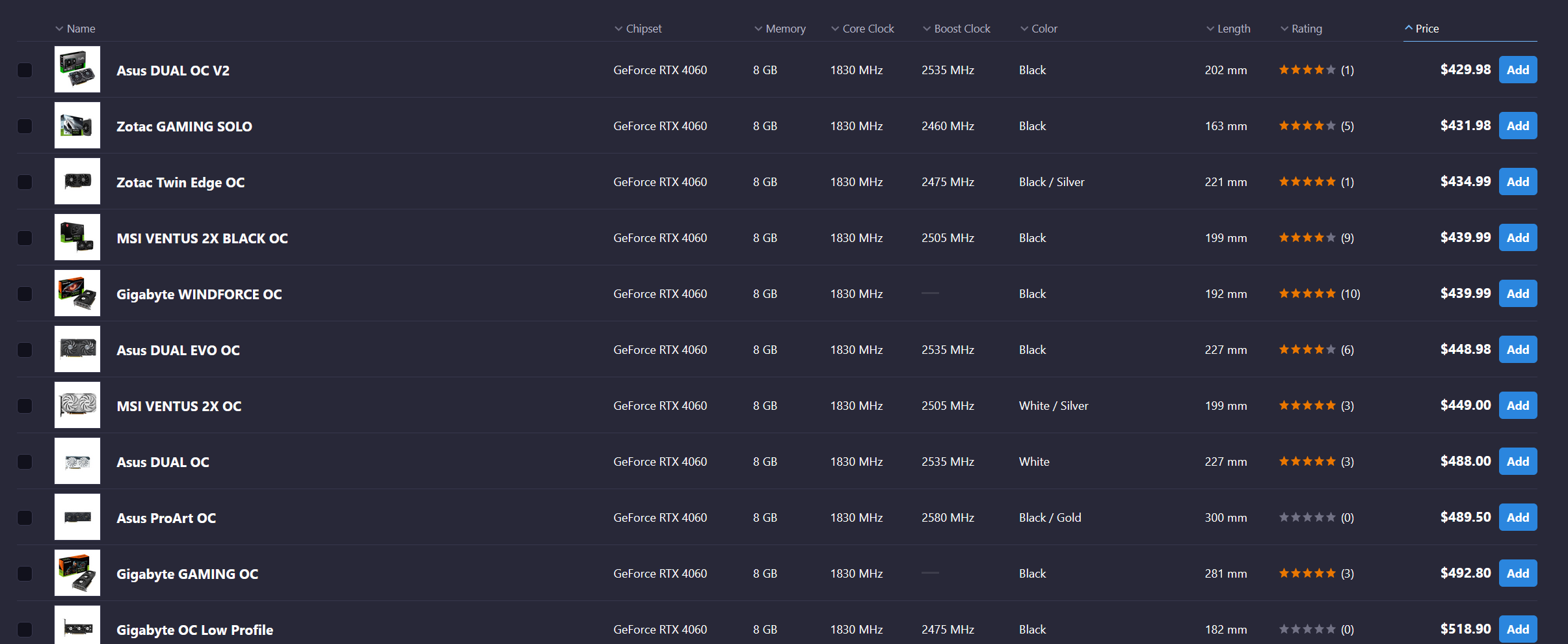Sort by Length column header
Screen dimensions: 1568x644
pos(1228,29)
